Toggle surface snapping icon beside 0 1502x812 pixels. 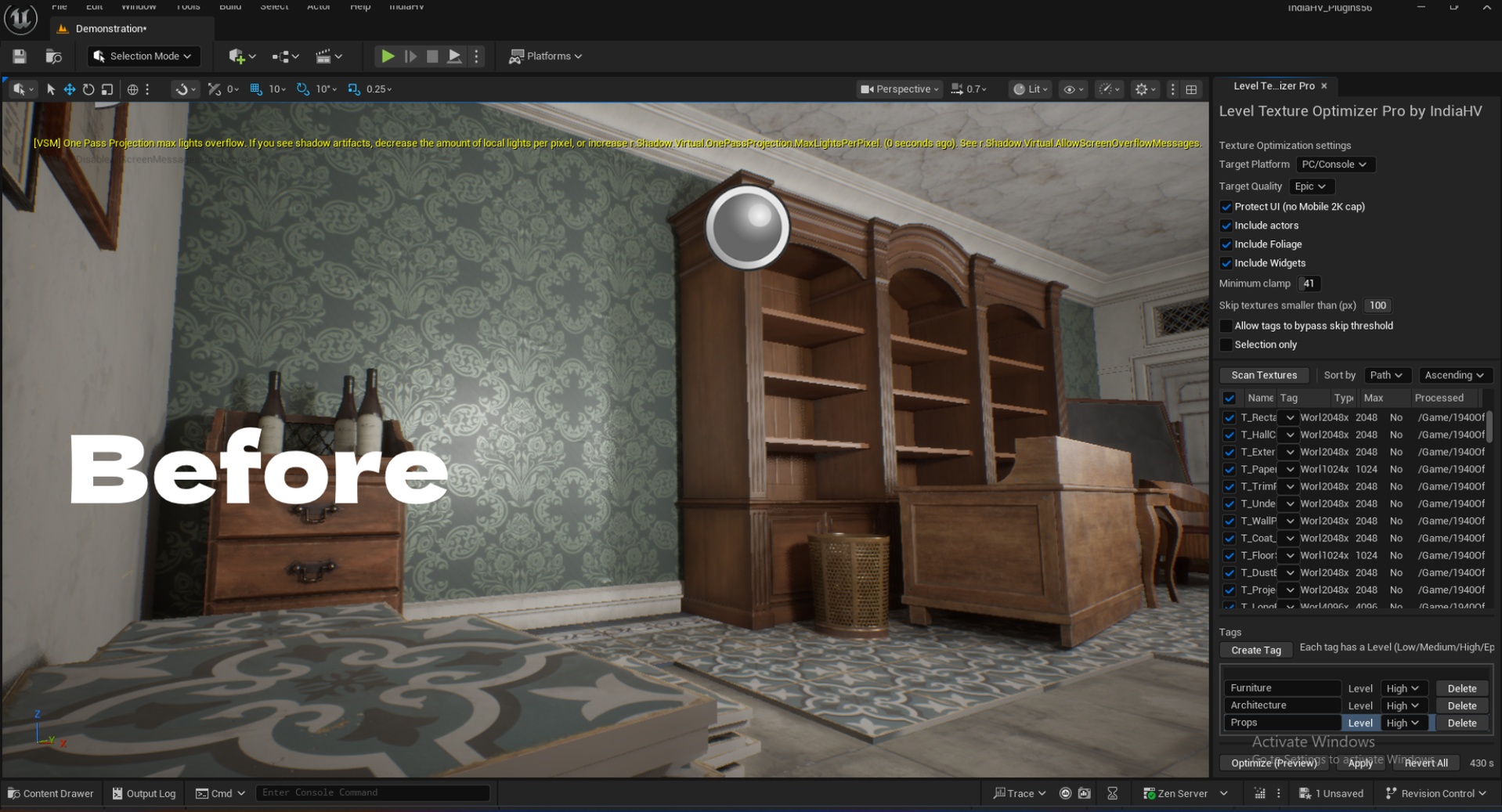tap(215, 89)
